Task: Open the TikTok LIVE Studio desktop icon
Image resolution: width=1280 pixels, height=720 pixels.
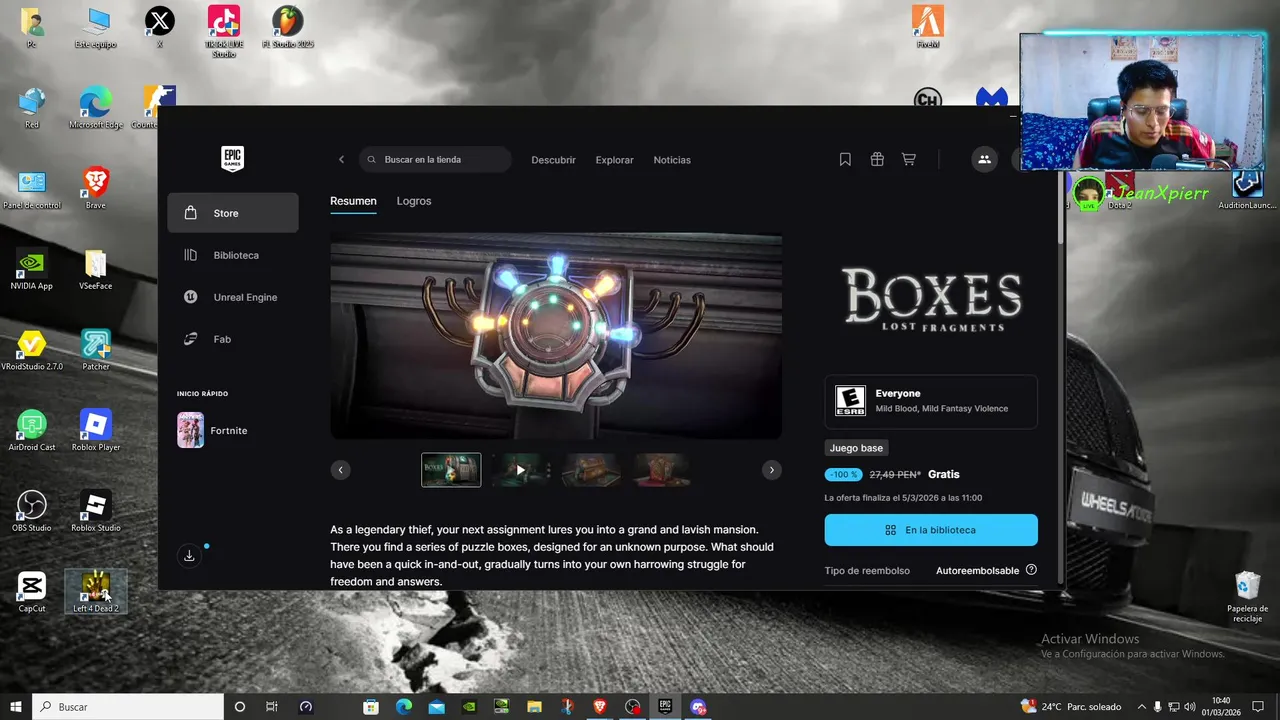Action: pyautogui.click(x=224, y=30)
